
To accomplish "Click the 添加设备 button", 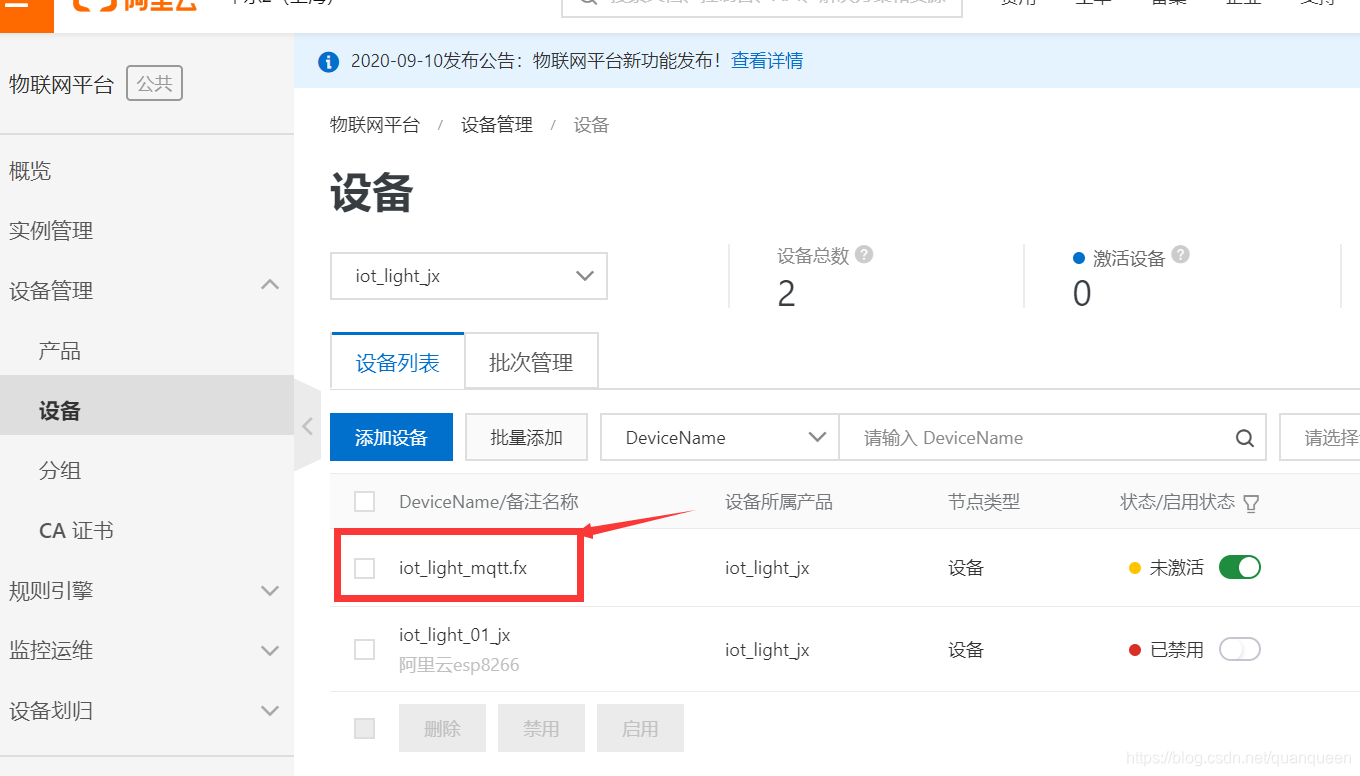I will [x=391, y=437].
